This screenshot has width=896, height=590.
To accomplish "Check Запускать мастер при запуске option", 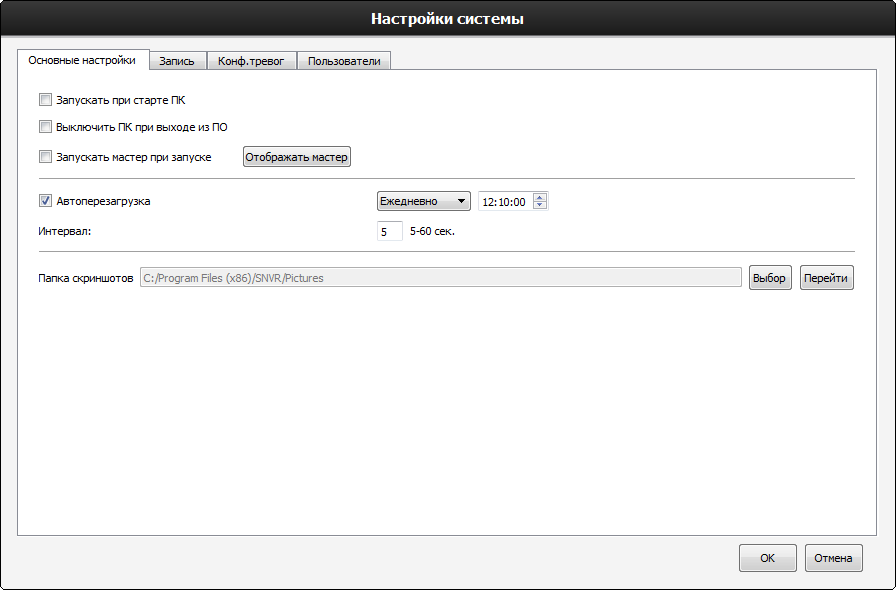I will [x=45, y=157].
